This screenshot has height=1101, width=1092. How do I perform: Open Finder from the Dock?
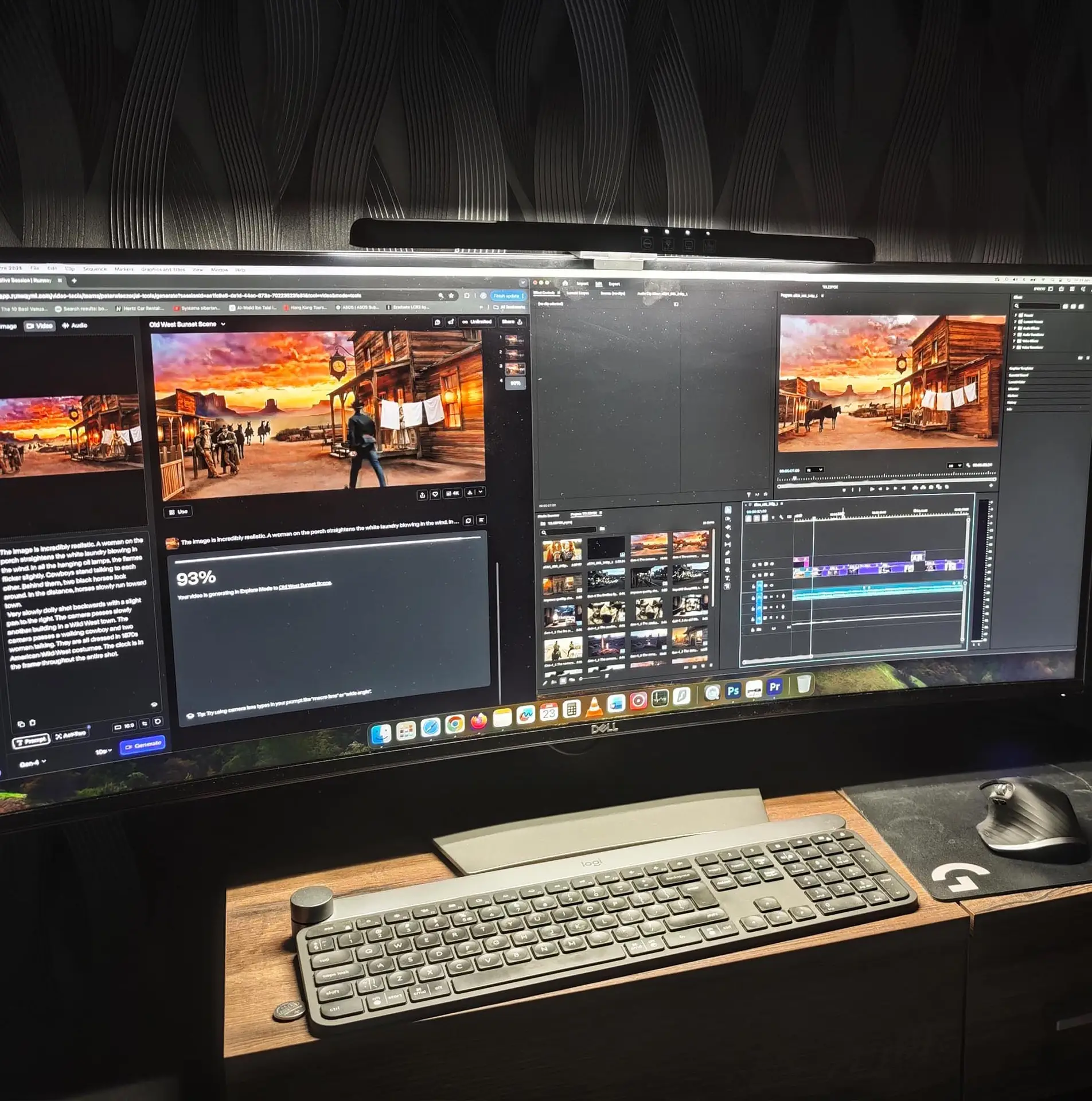[381, 735]
